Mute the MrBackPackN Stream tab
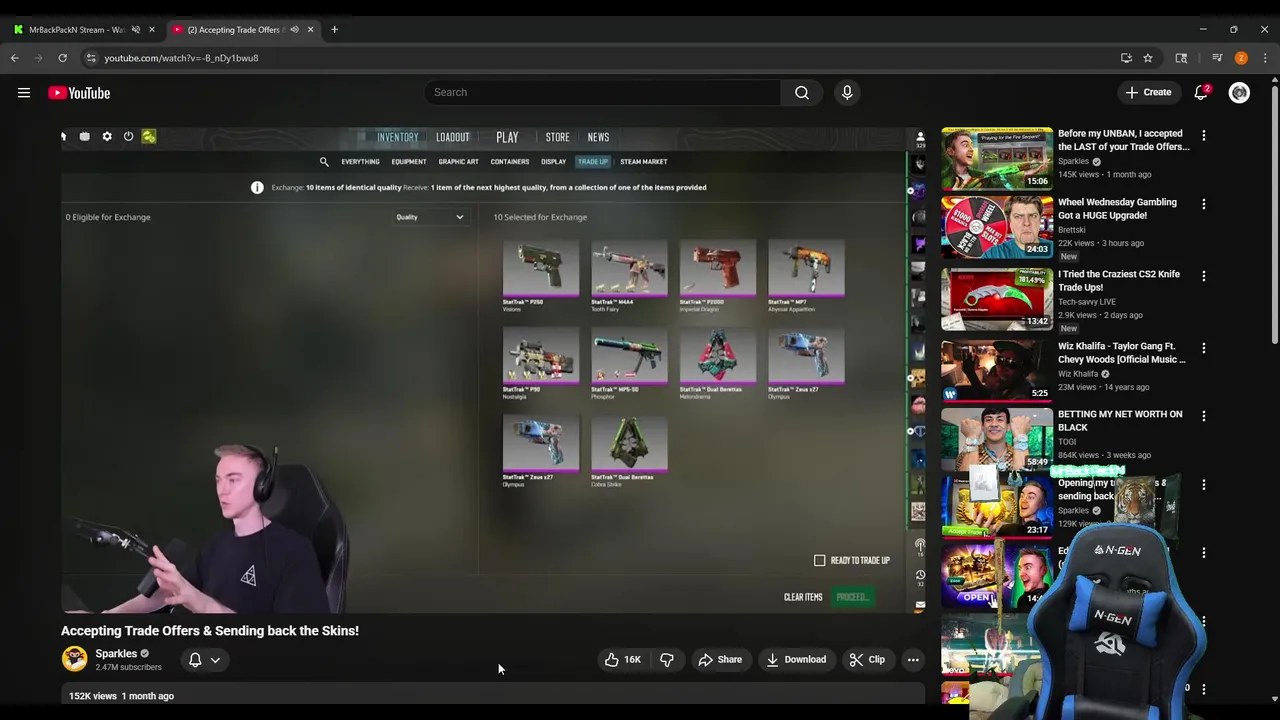 (x=136, y=30)
